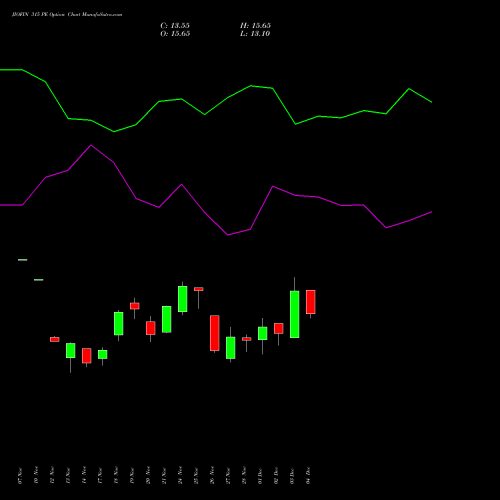This screenshot has width=500, height=500.
Task: Select the red candle for 04 Dec
Action: 311,302
